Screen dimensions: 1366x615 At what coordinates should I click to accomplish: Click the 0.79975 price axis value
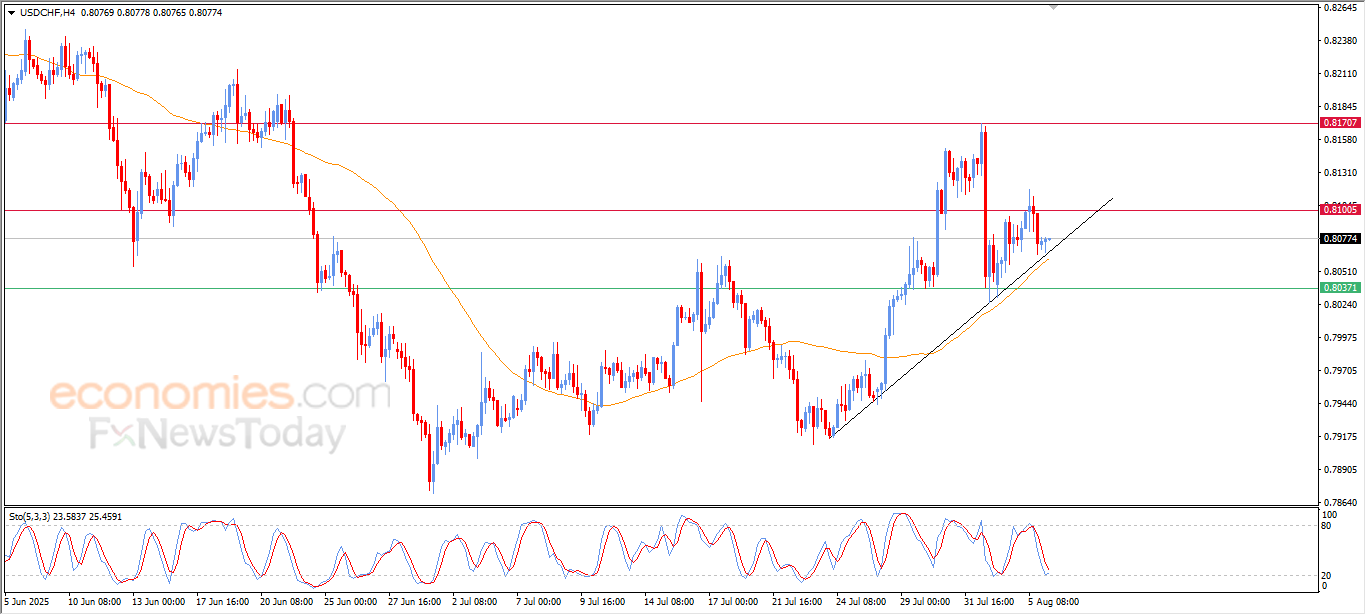1340,337
